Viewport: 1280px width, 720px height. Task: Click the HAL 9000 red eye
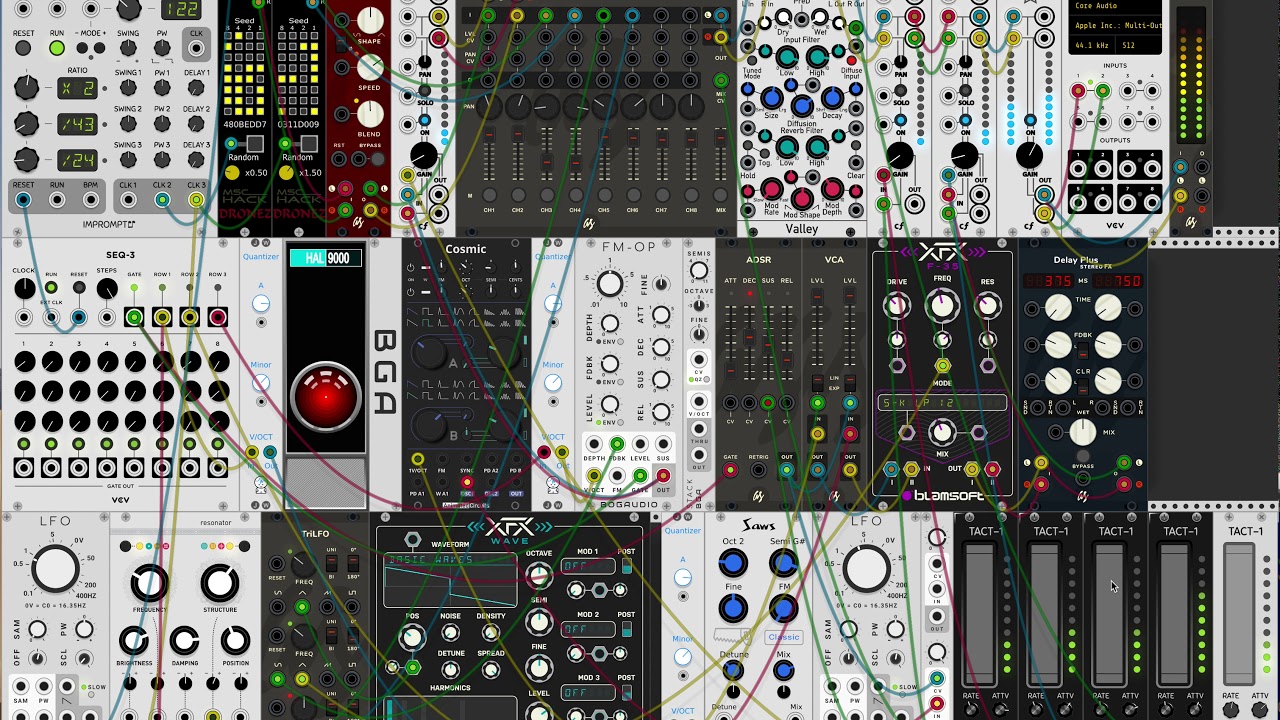point(326,397)
